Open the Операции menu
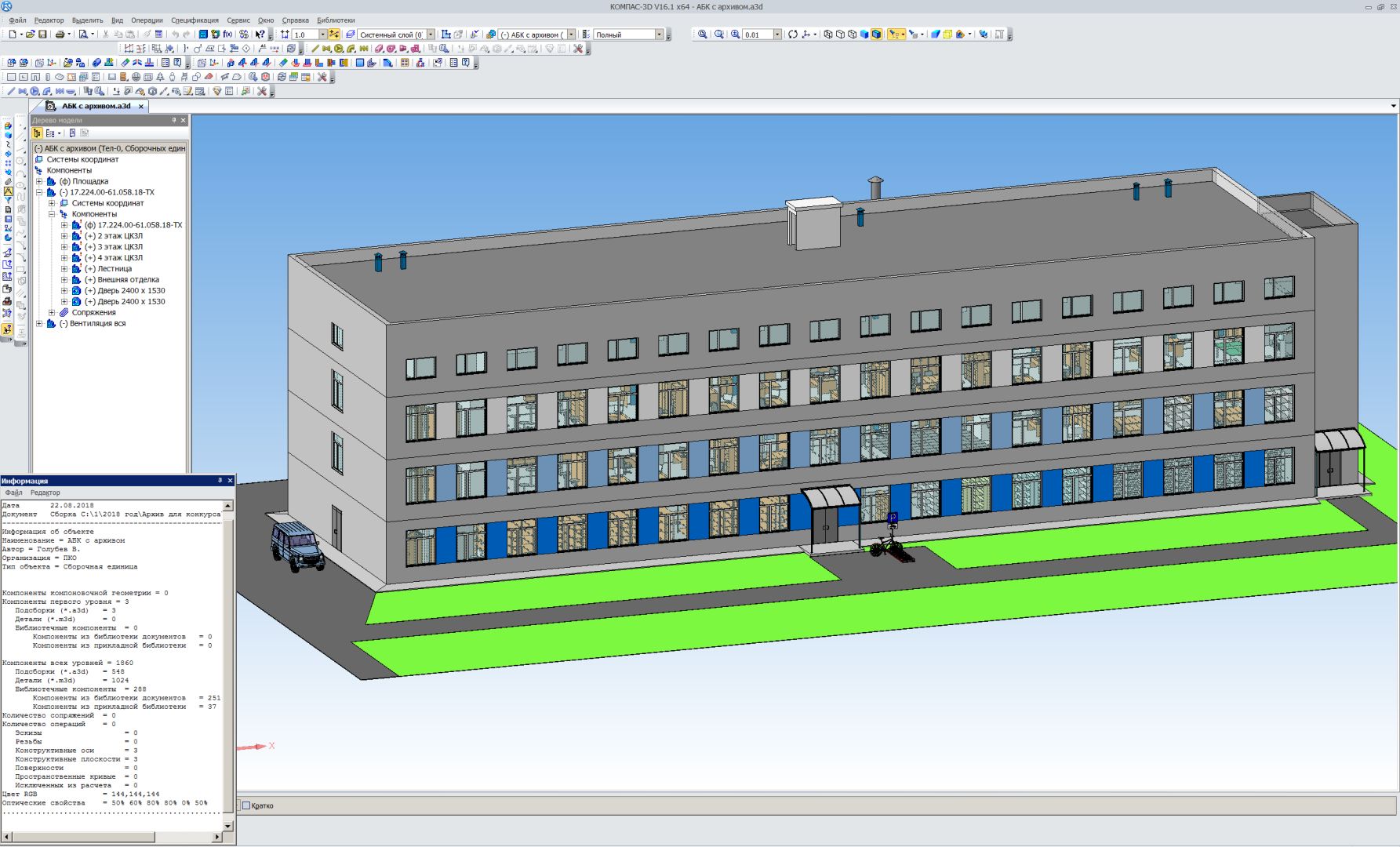The image size is (1400, 847). [147, 20]
